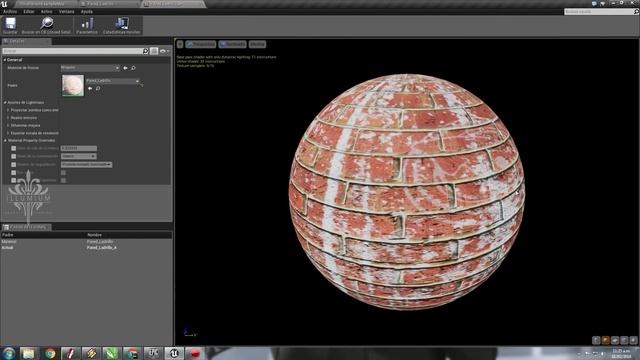This screenshot has height=360, width=640.
Task: Open Material de físicas dropdown
Action: click(x=90, y=68)
